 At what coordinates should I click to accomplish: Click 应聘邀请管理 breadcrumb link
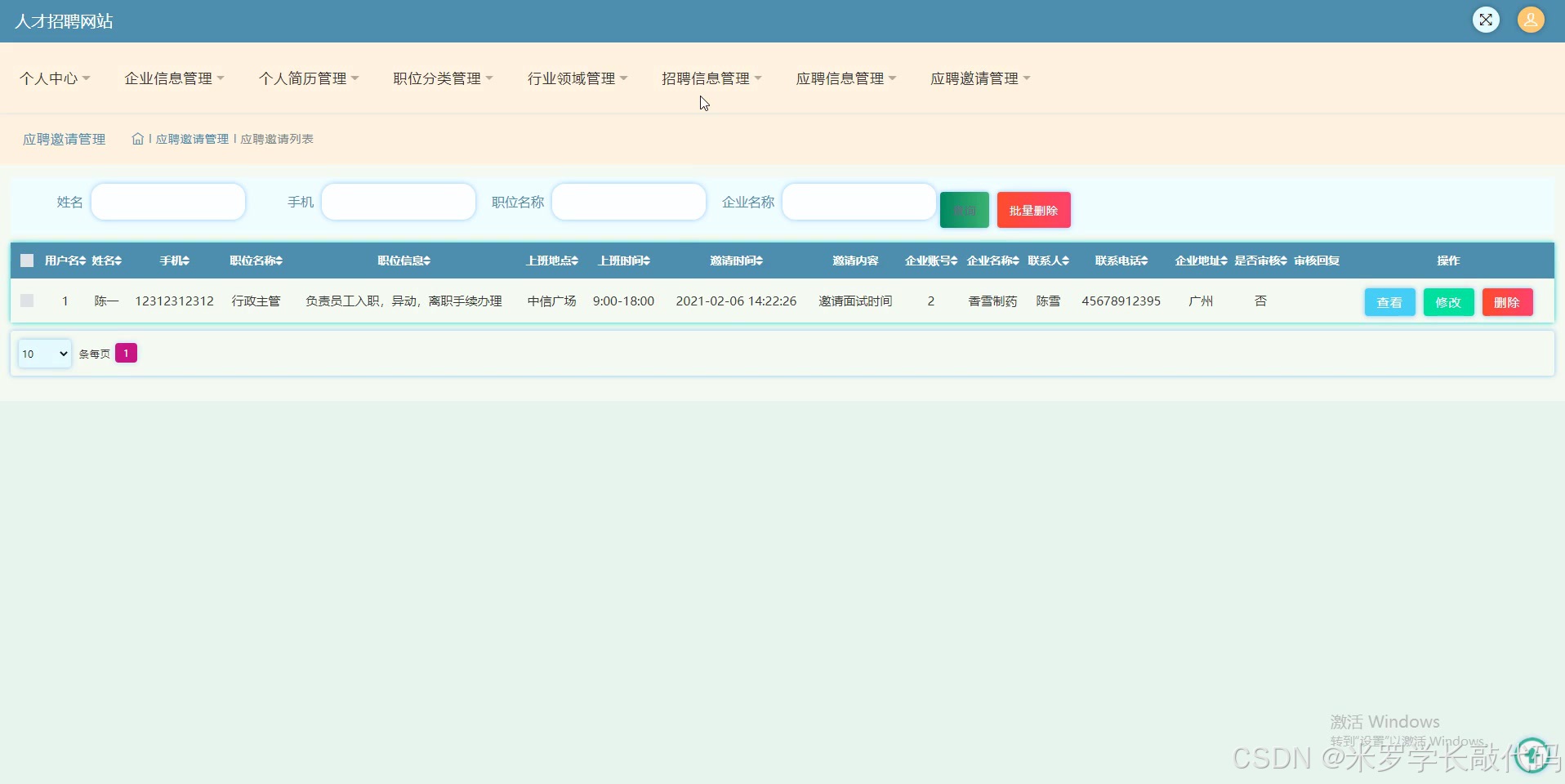(x=192, y=139)
